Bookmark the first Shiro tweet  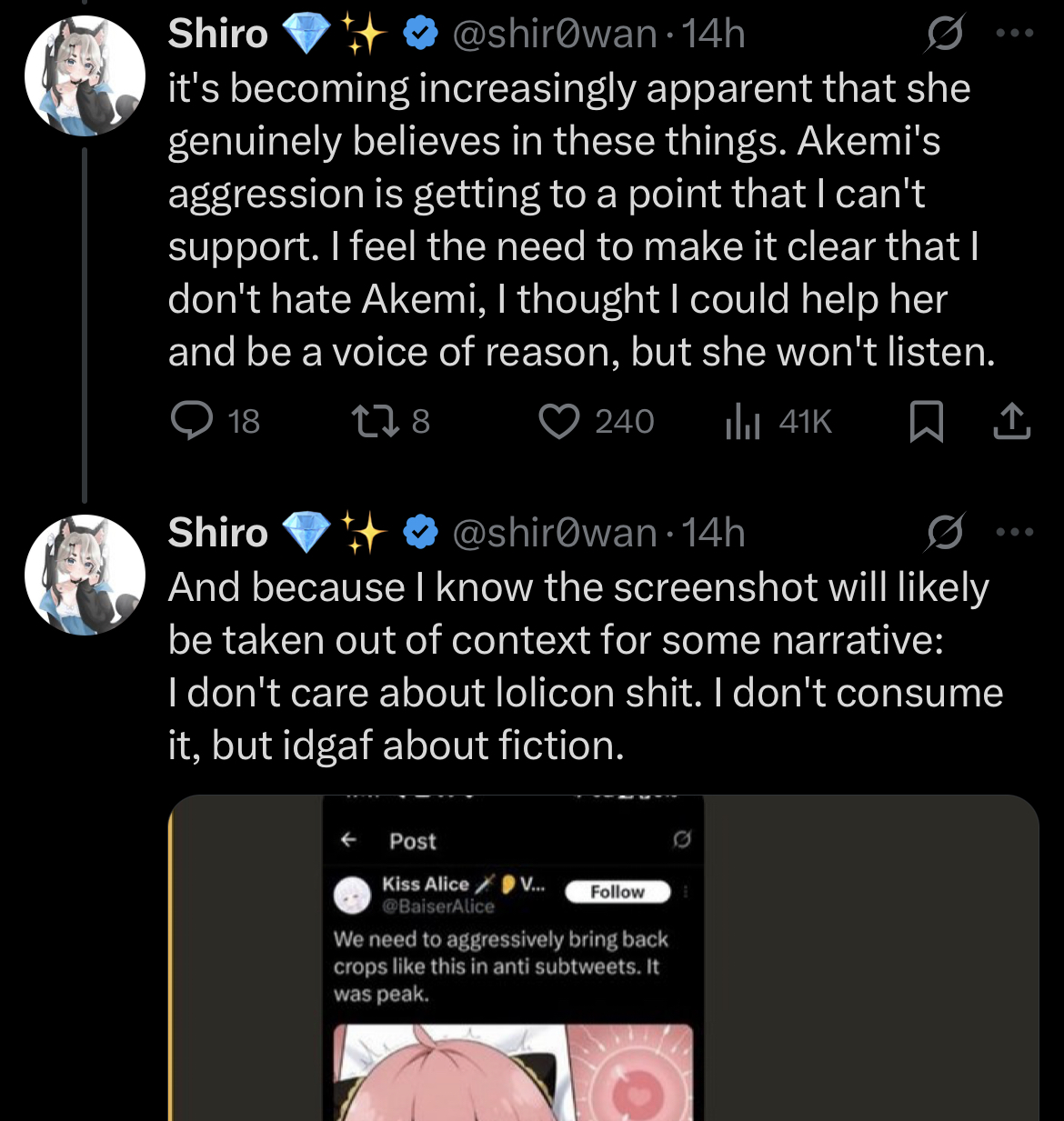[x=926, y=422]
